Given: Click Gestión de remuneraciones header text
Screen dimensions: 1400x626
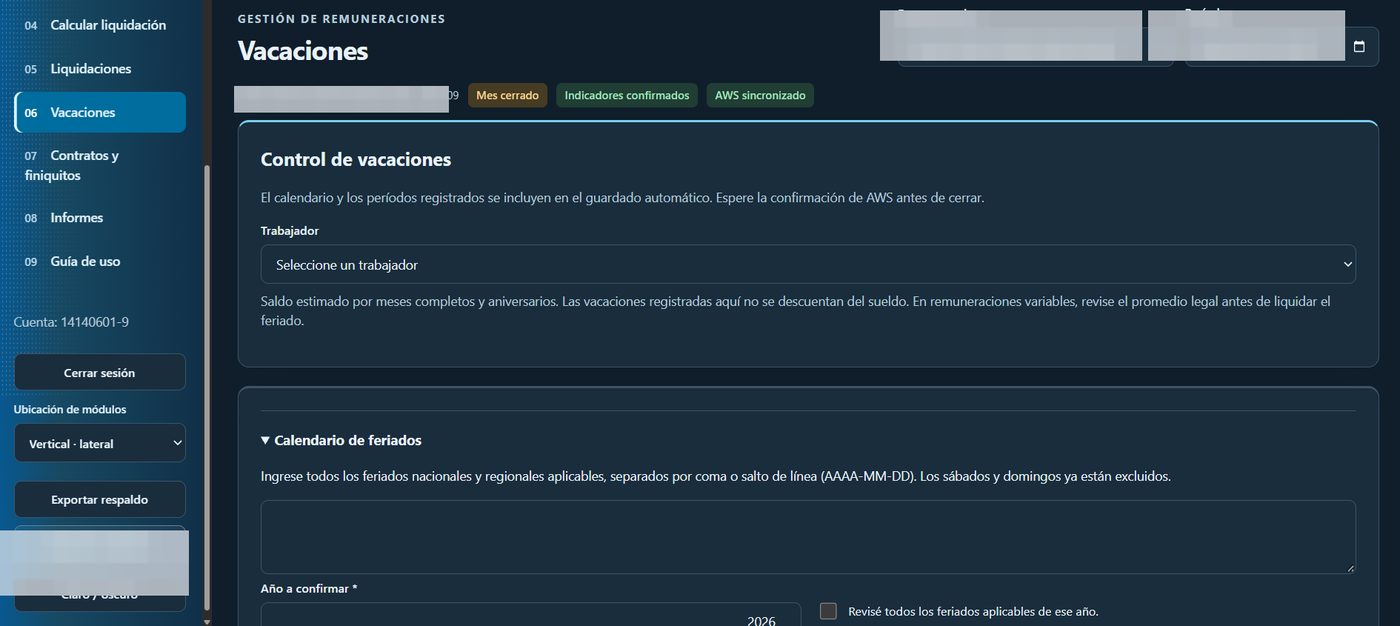Looking at the screenshot, I should click(x=341, y=19).
